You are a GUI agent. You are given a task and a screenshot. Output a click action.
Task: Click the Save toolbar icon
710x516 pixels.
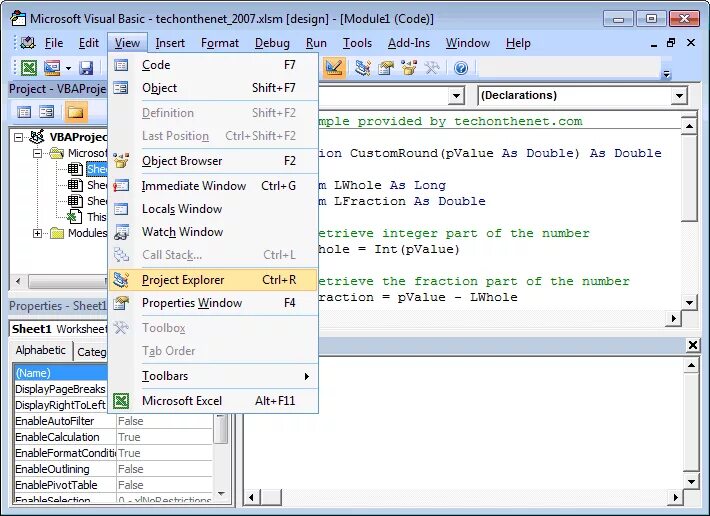(86, 68)
